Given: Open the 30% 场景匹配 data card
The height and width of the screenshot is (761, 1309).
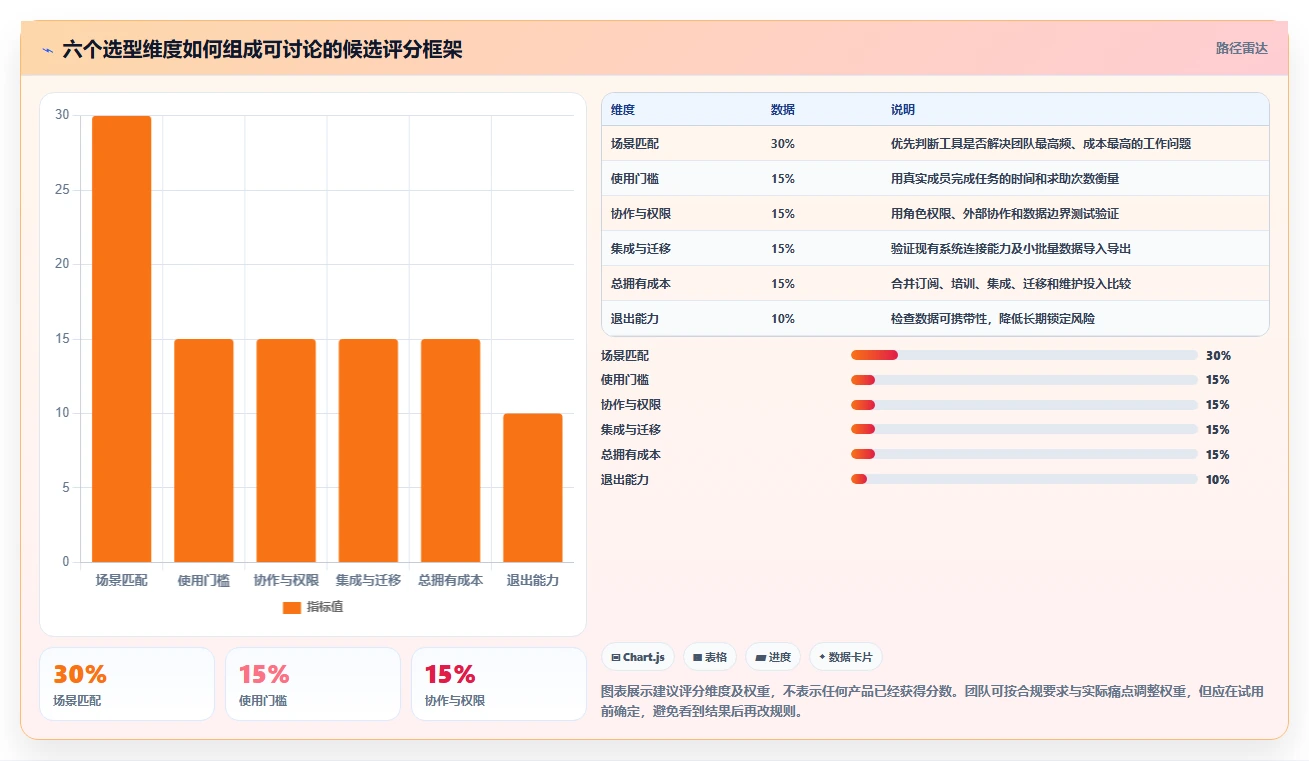Looking at the screenshot, I should 127,684.
